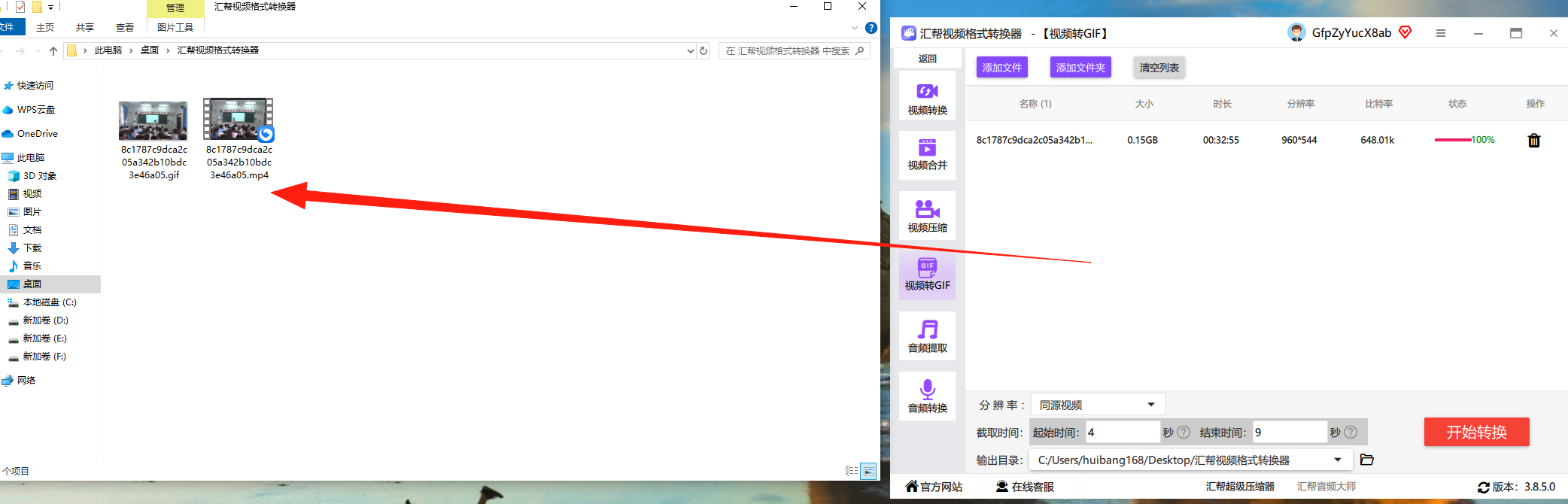Select the 视频转GIF tool in the sidebar
This screenshot has height=504, width=1568.
pos(927,275)
